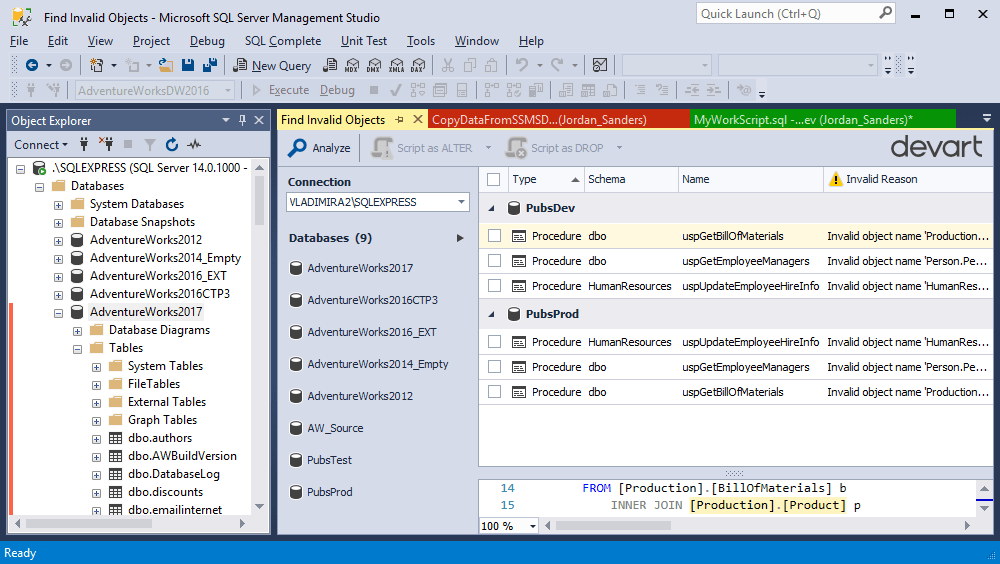The height and width of the screenshot is (564, 1000).
Task: Select AW_Source in the databases list
Action: coord(335,428)
